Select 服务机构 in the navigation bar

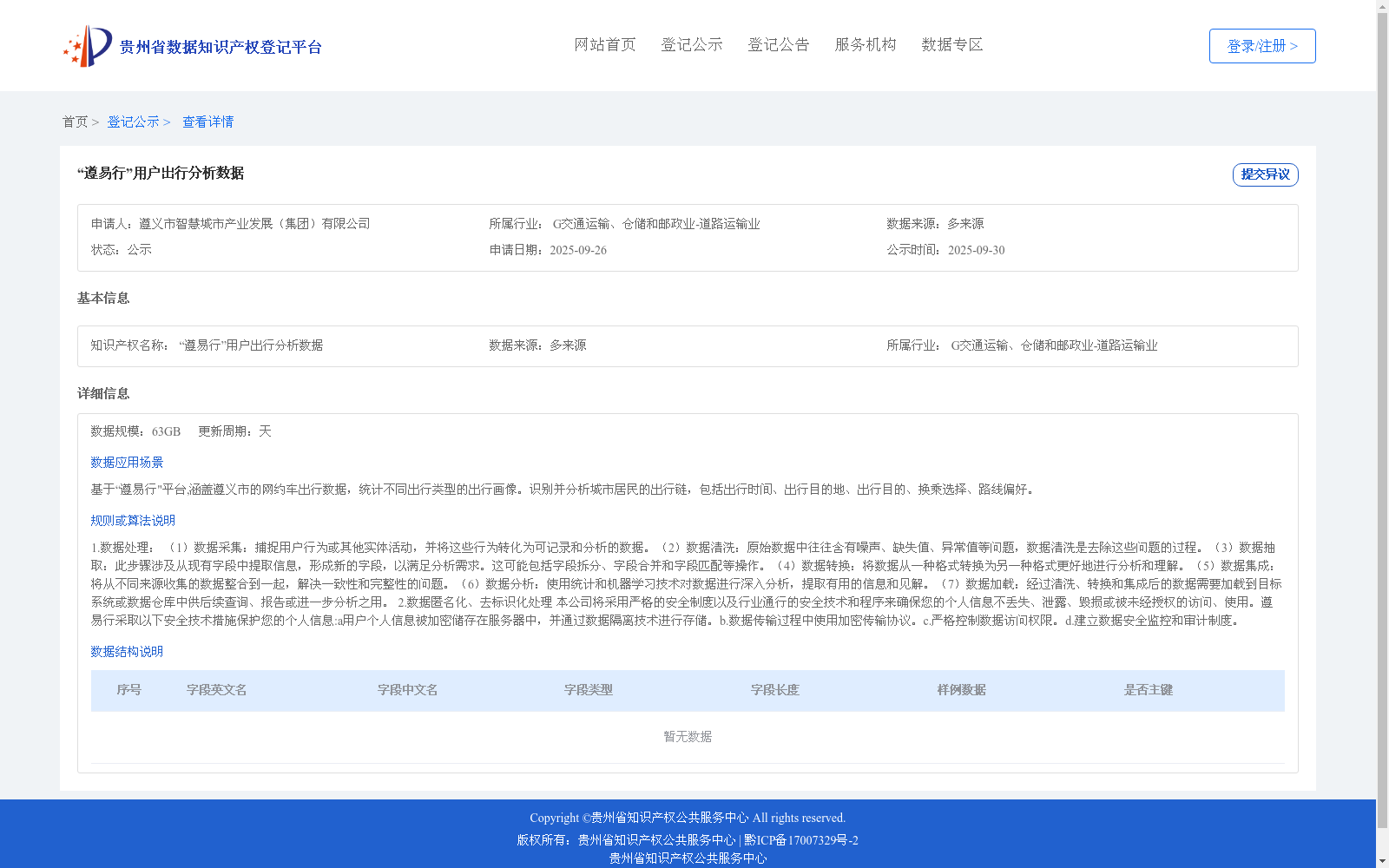pos(866,45)
